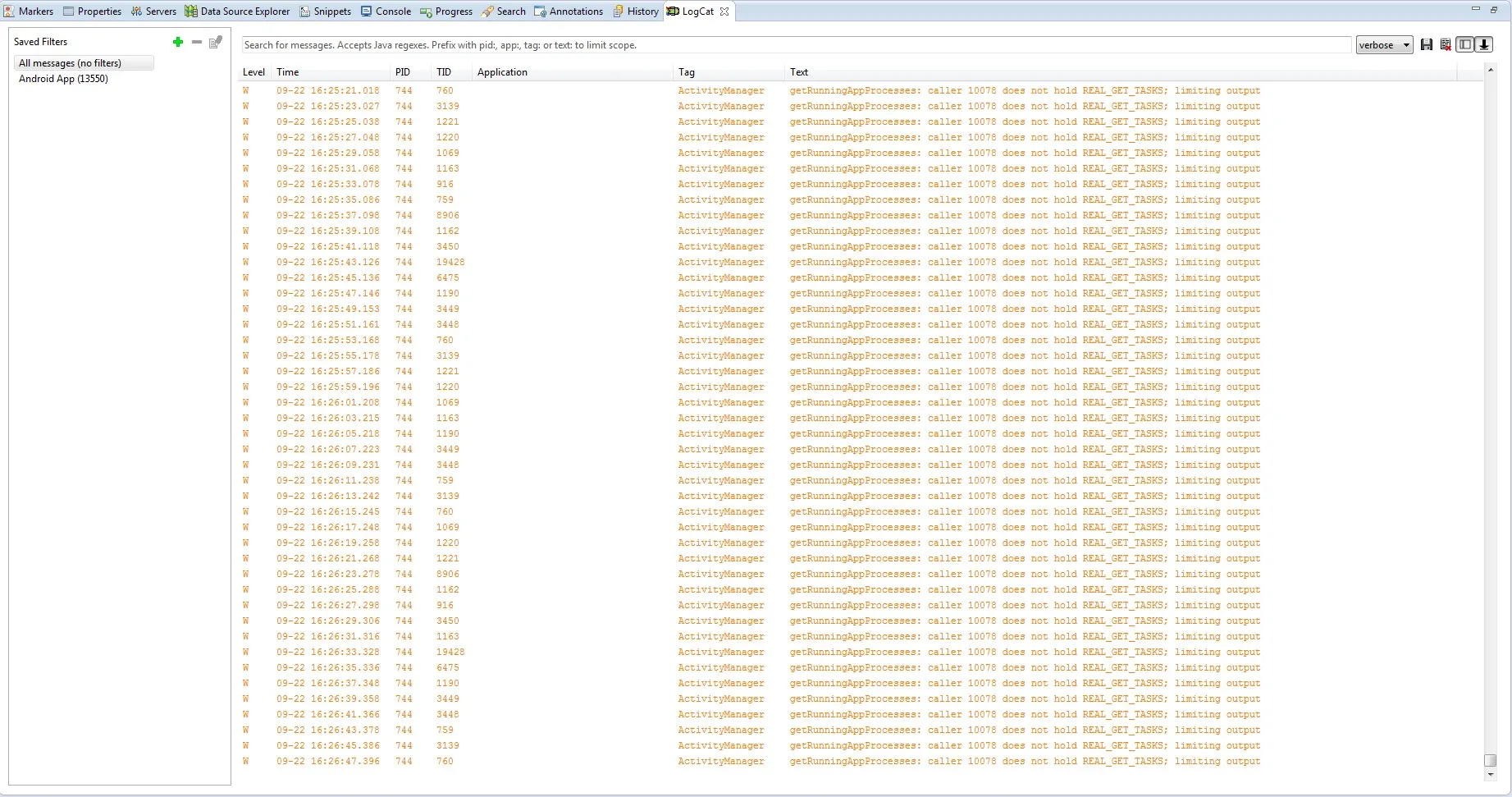Maximize the LogCat view panel

point(1494,9)
